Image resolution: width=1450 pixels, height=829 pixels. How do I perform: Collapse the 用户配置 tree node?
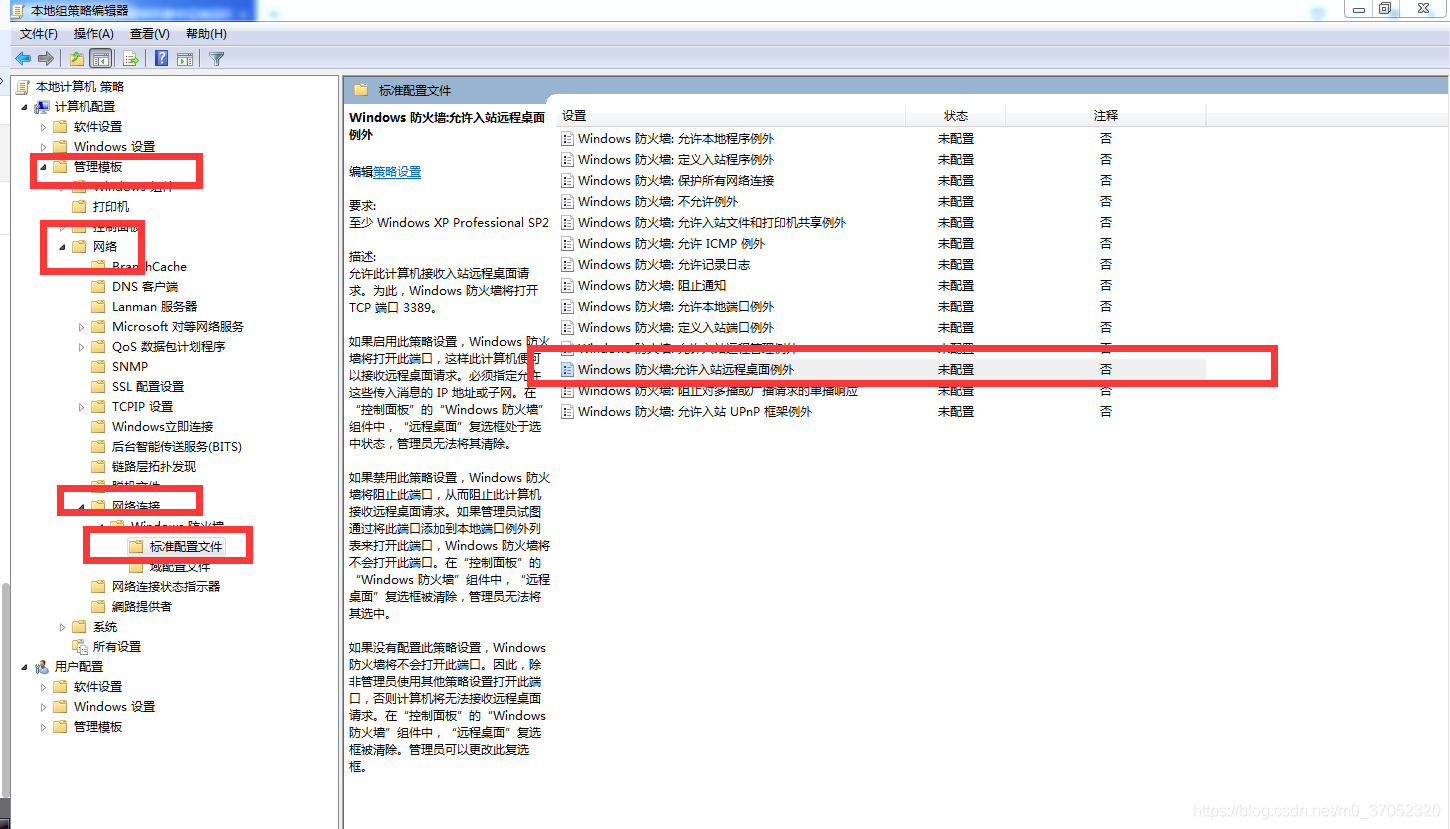pos(24,666)
